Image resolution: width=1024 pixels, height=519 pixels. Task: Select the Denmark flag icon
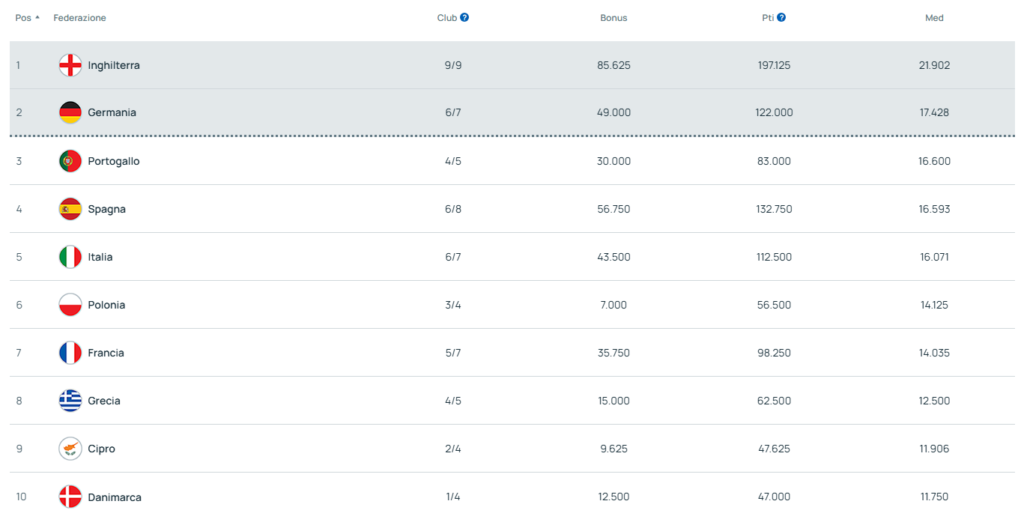click(70, 497)
